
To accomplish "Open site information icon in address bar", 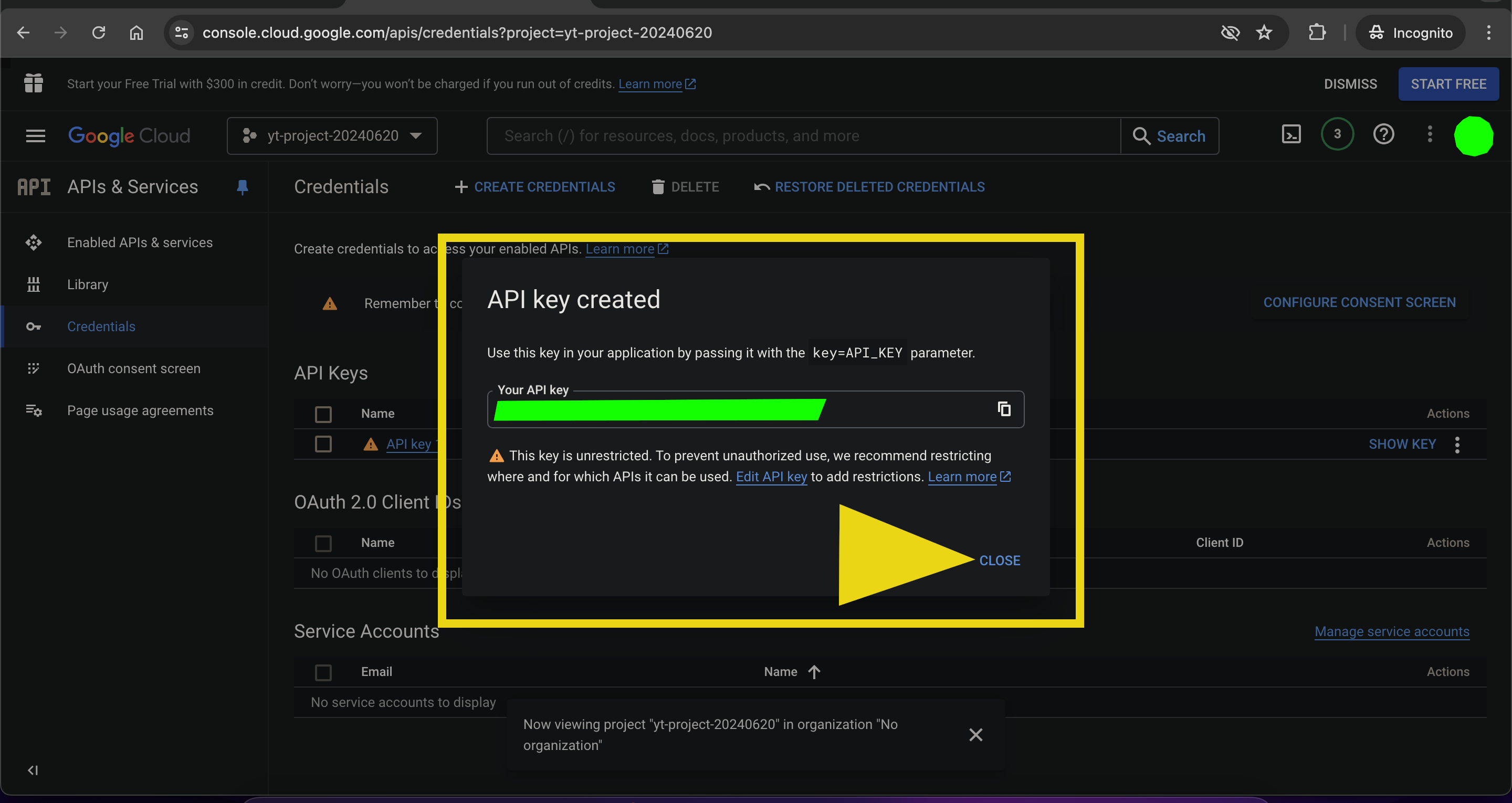I will click(182, 33).
